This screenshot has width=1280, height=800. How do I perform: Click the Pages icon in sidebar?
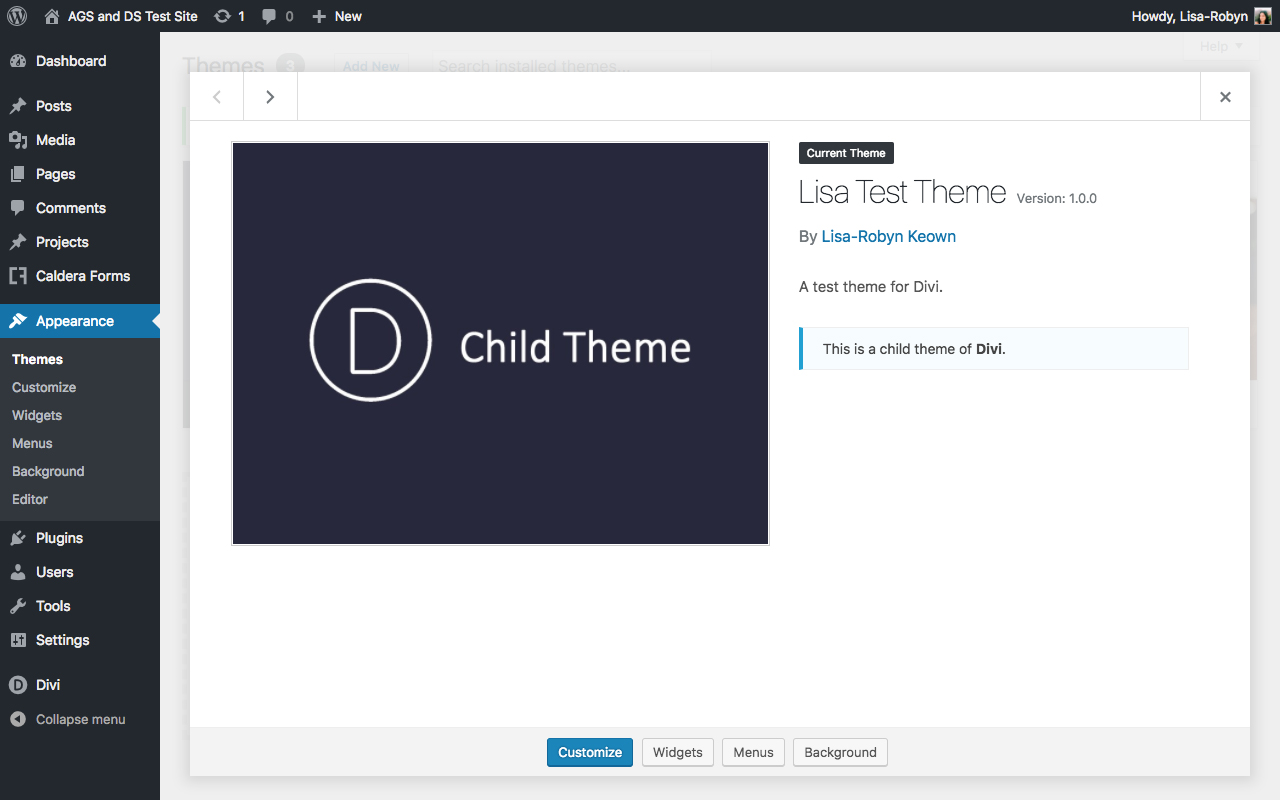pyautogui.click(x=18, y=174)
